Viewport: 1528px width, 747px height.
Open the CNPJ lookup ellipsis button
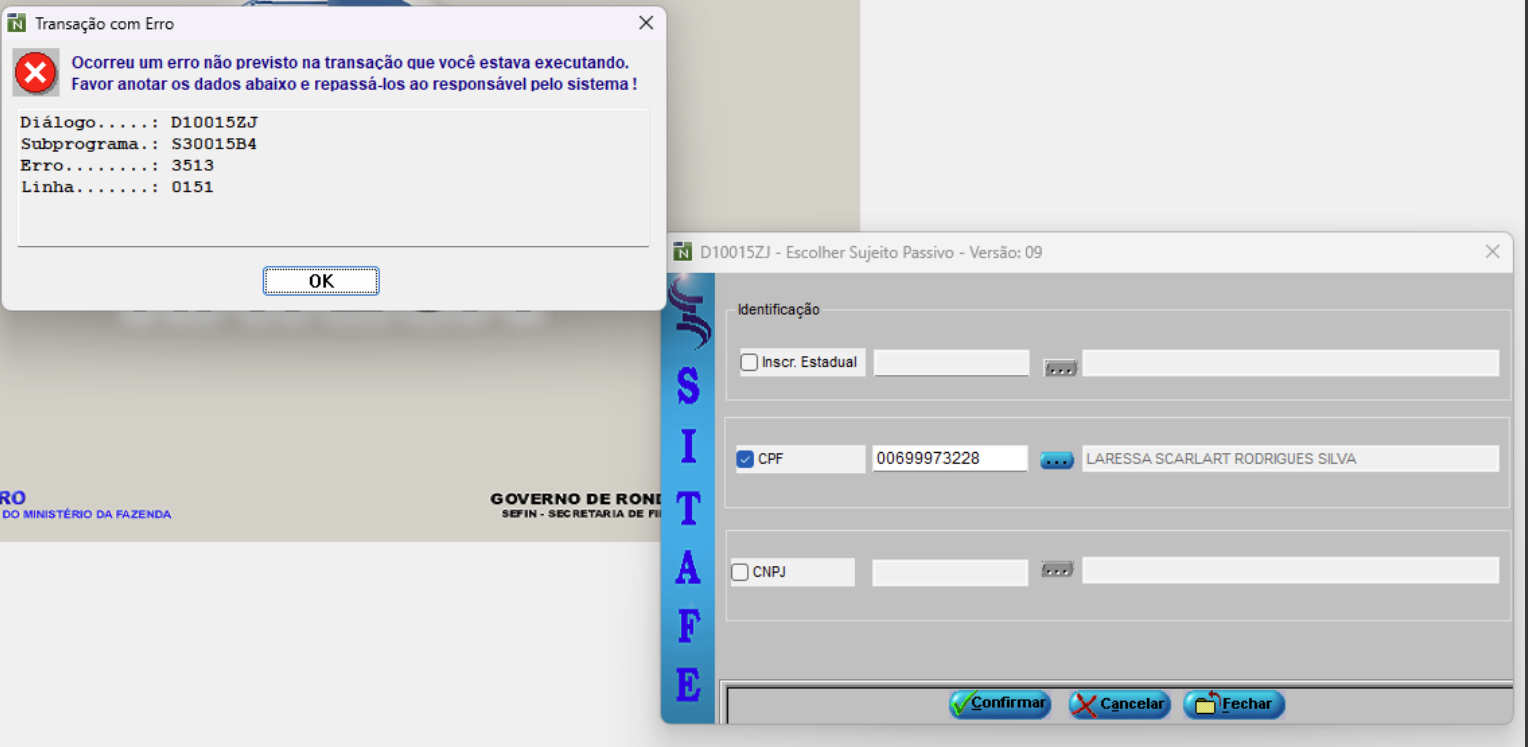tap(1057, 570)
